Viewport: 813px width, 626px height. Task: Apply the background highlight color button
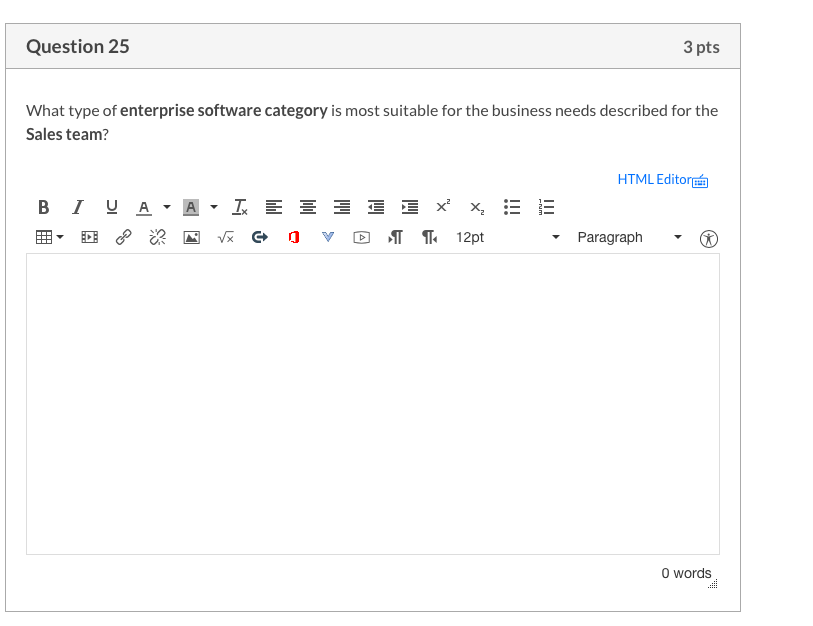tap(191, 207)
